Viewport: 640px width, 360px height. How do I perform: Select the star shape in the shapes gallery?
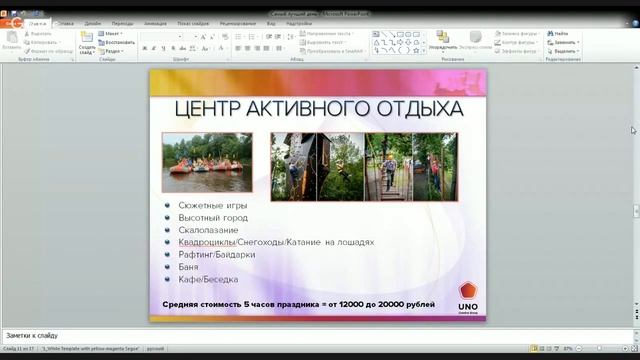coord(416,51)
